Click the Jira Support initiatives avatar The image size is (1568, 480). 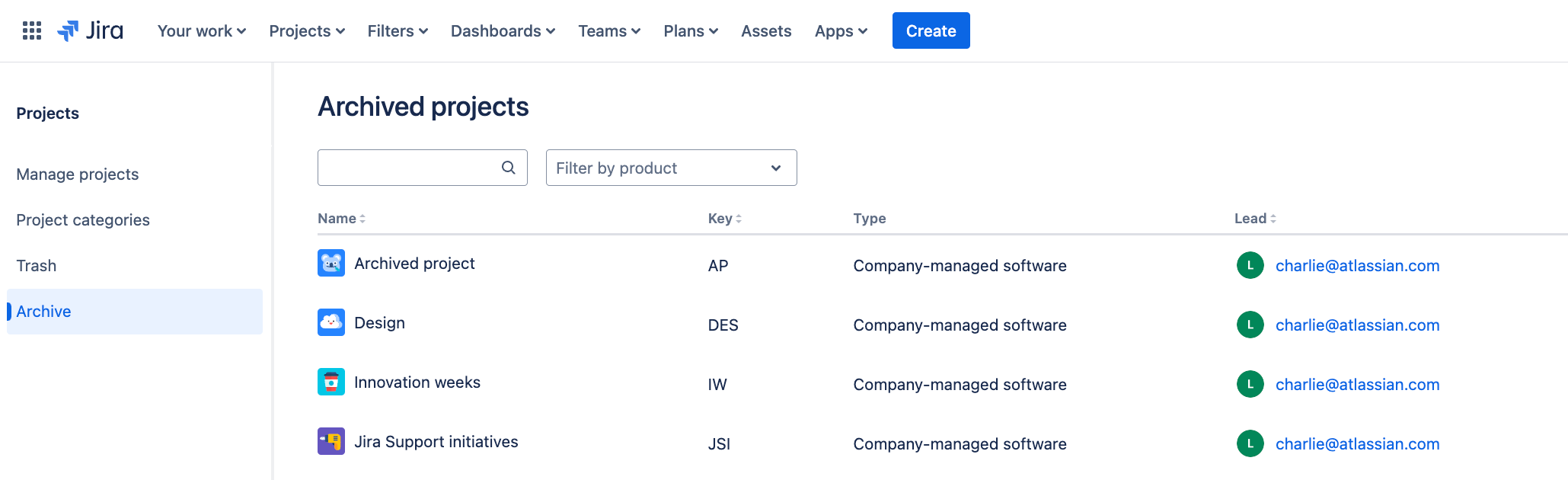[331, 441]
